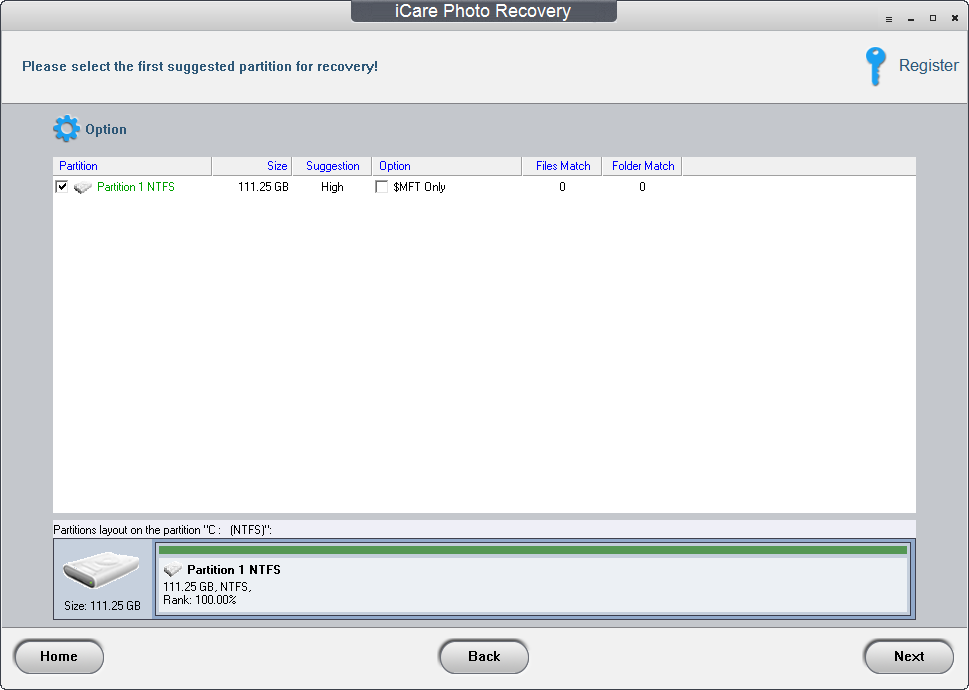Image resolution: width=969 pixels, height=690 pixels.
Task: Click the Partitions layout on the partition label
Action: [x=163, y=530]
